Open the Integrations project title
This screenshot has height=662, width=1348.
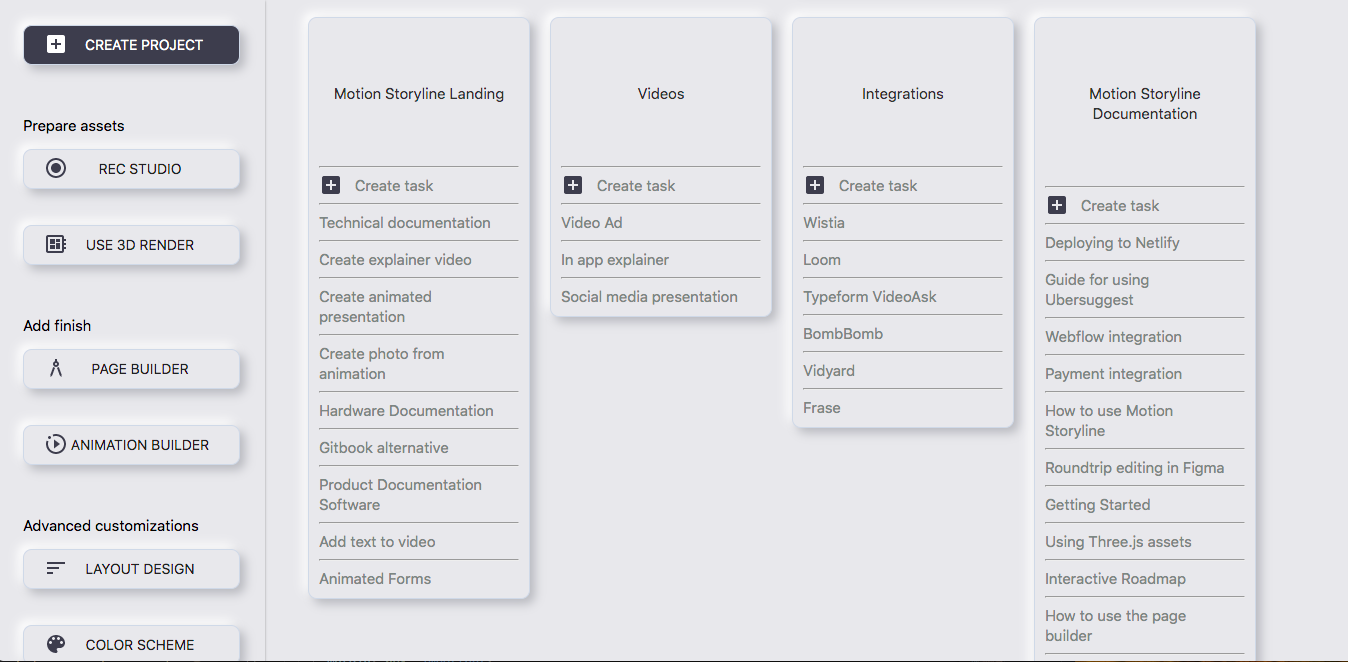tap(903, 94)
